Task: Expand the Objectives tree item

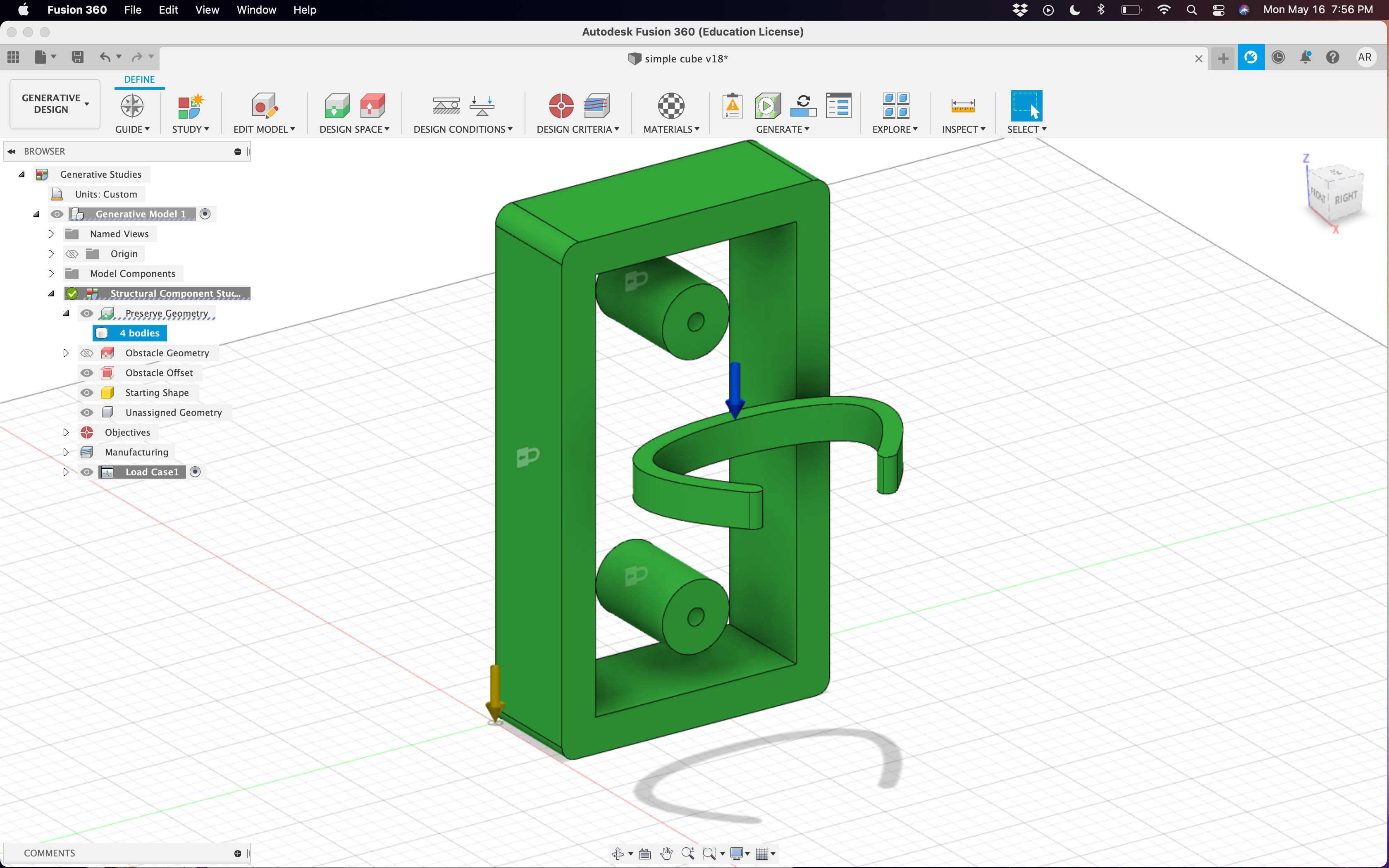Action: pos(65,432)
